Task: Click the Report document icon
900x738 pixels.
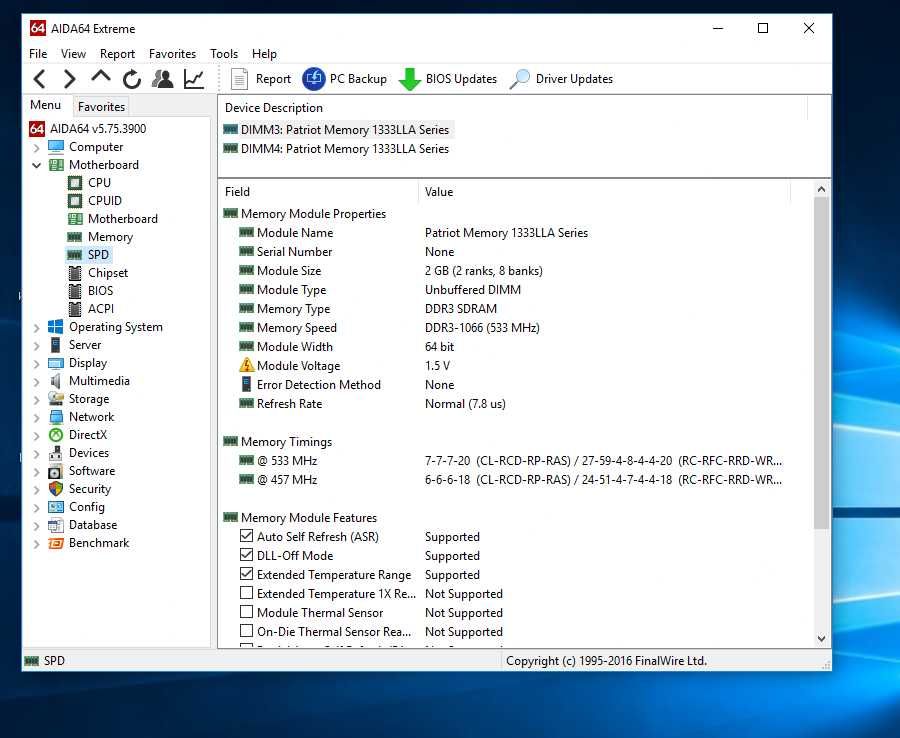Action: [239, 79]
